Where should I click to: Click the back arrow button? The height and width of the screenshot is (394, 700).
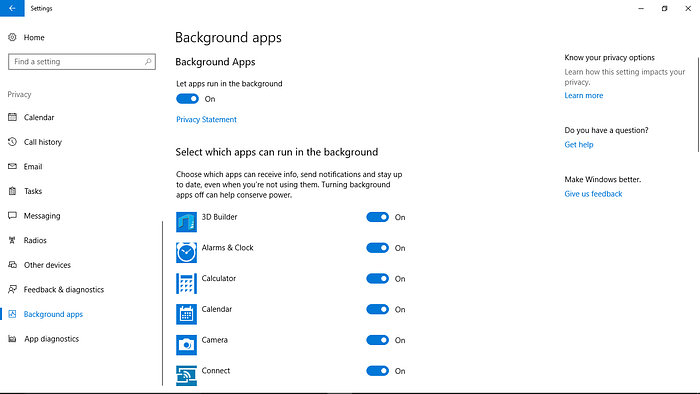pyautogui.click(x=12, y=8)
